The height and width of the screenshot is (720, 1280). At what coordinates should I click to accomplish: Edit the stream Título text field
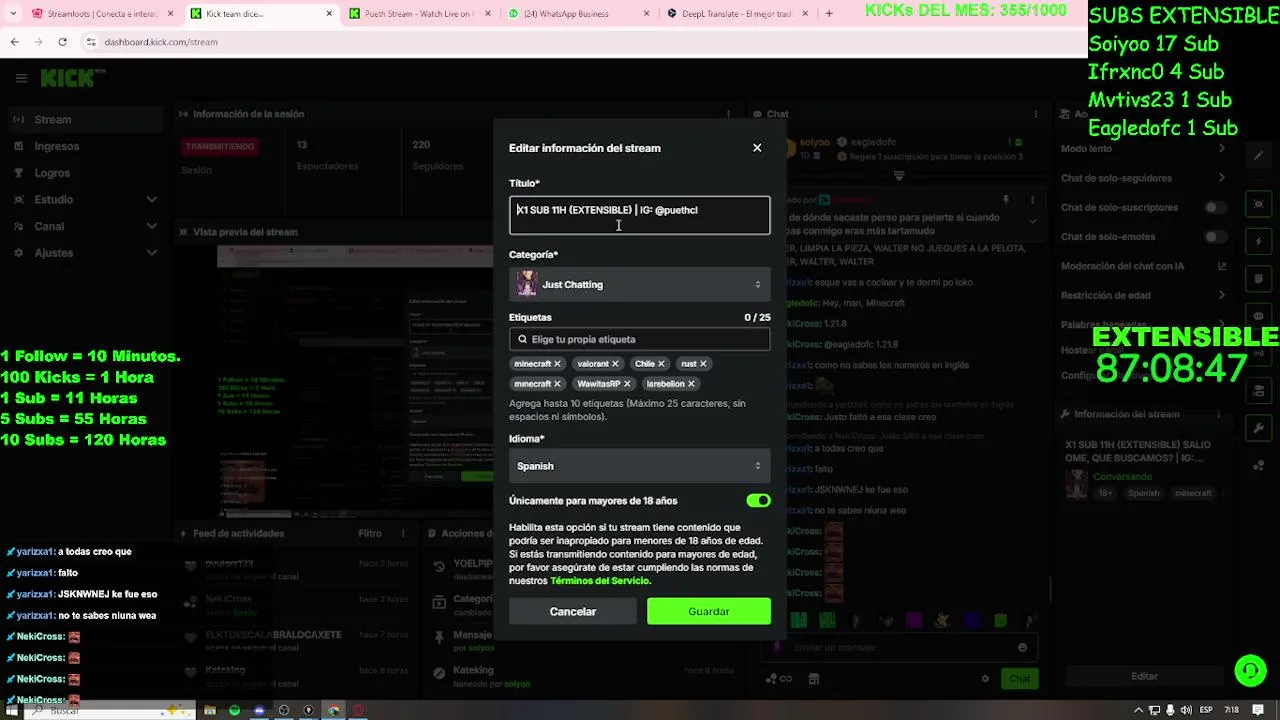click(x=639, y=215)
